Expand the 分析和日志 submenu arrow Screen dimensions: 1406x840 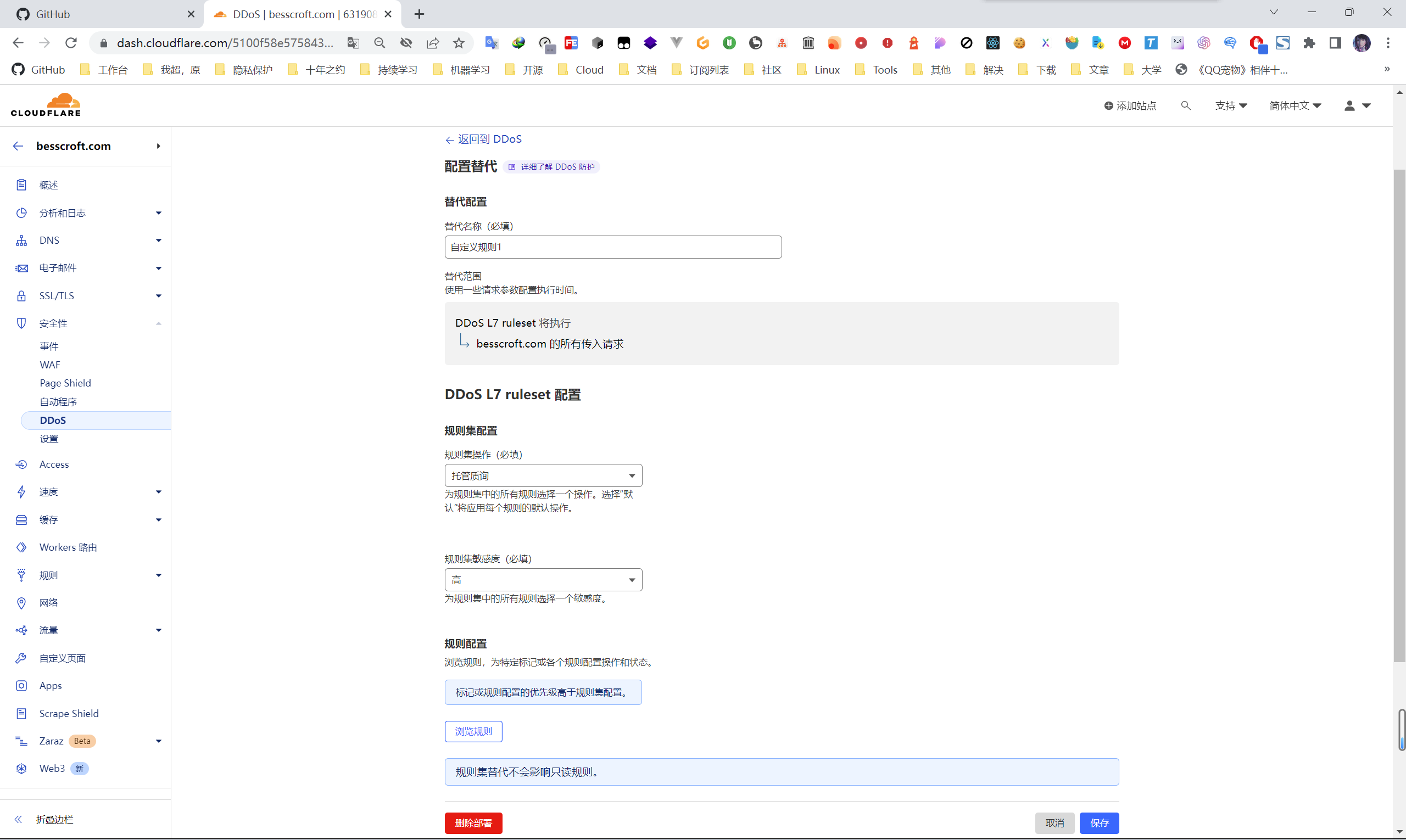pos(159,213)
